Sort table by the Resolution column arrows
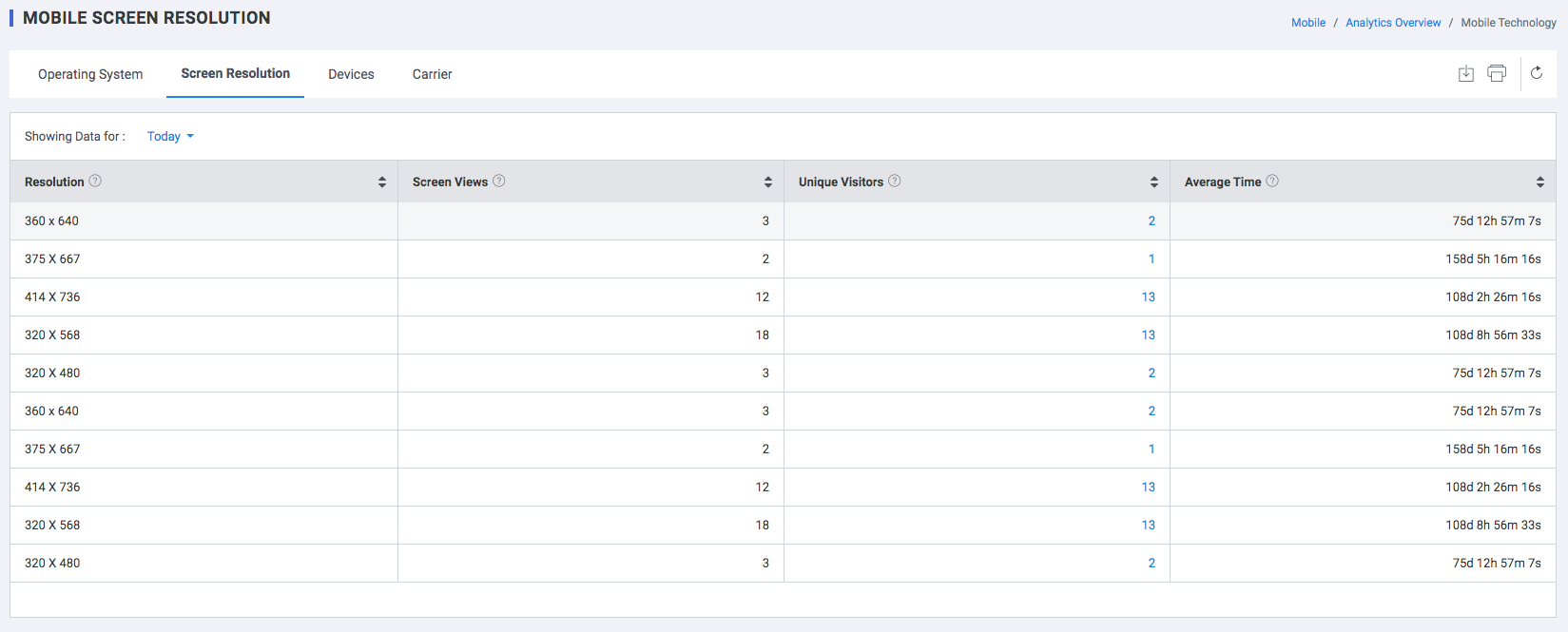This screenshot has height=632, width=1568. coord(382,182)
